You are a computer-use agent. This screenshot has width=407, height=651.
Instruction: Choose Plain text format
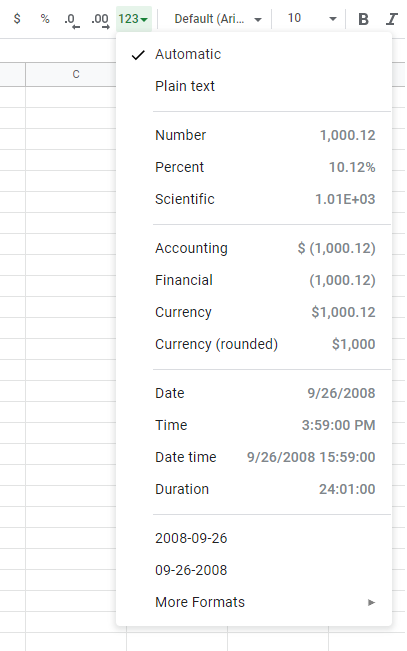coord(254,86)
